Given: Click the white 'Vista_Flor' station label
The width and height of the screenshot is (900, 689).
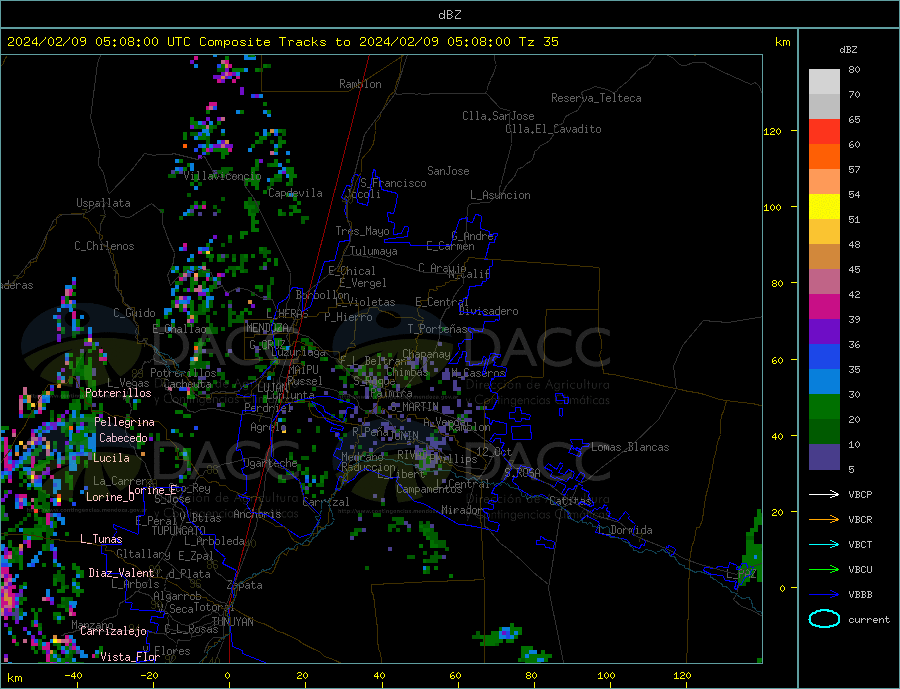Looking at the screenshot, I should tap(130, 657).
